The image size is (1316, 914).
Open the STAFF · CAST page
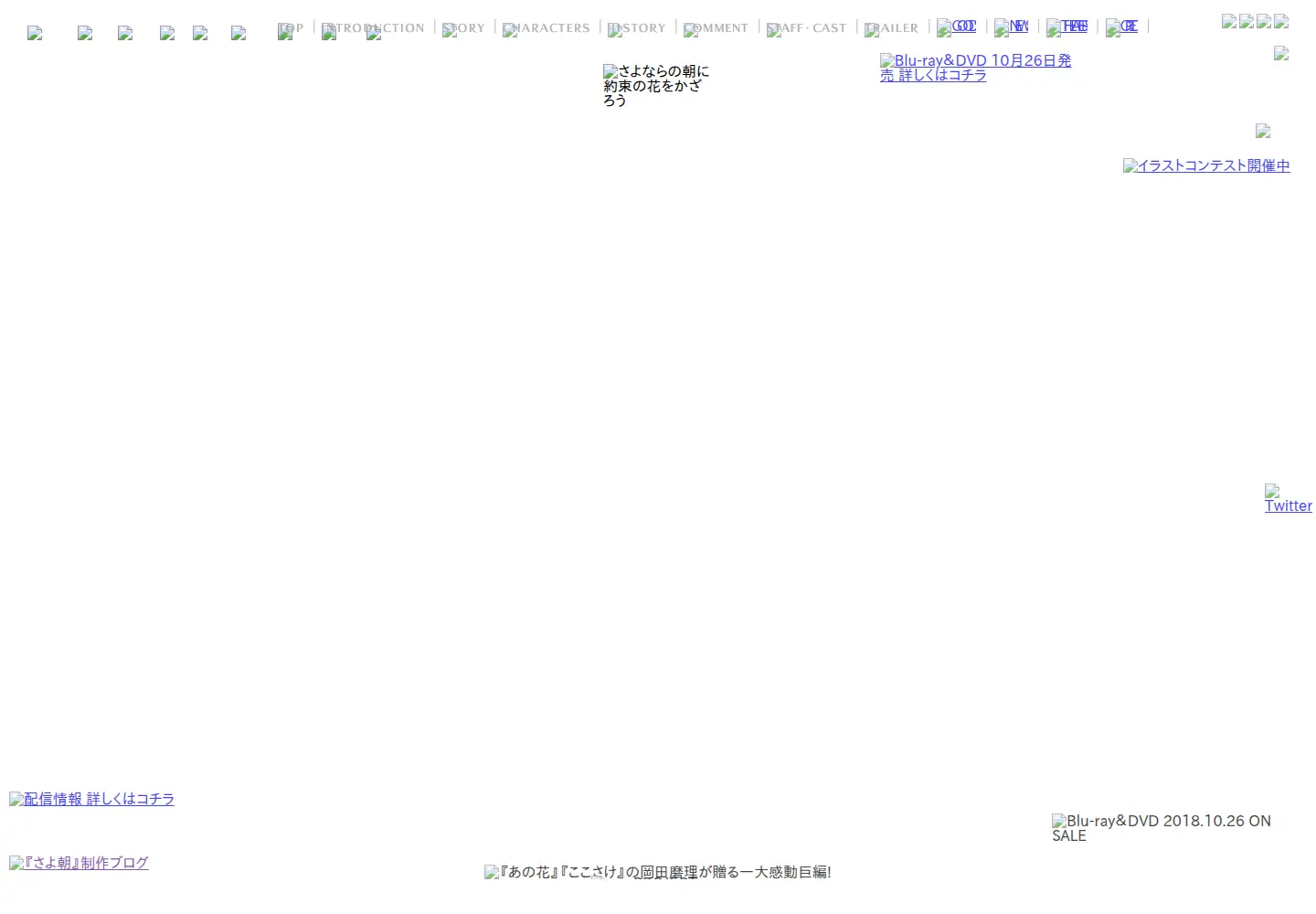pos(807,28)
